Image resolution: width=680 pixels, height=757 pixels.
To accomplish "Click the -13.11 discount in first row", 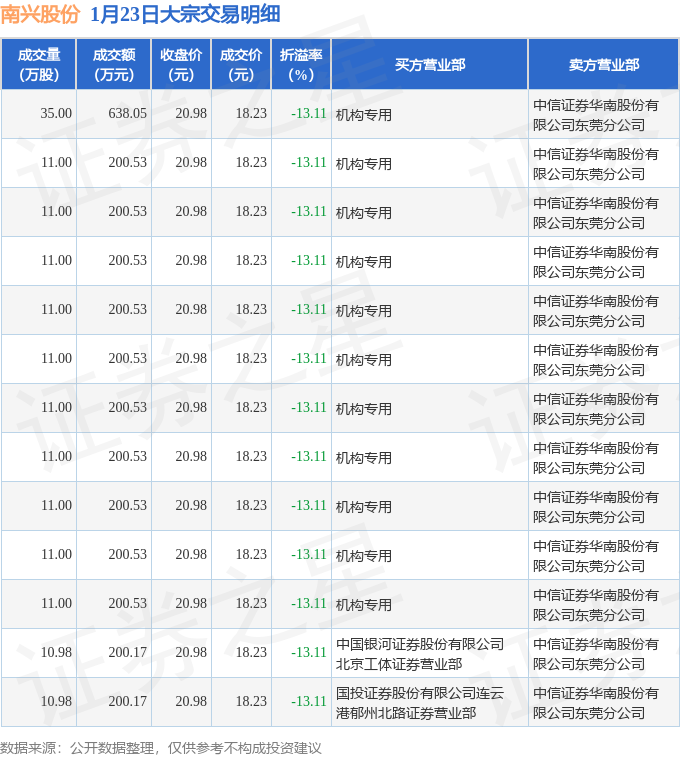I will tap(309, 114).
